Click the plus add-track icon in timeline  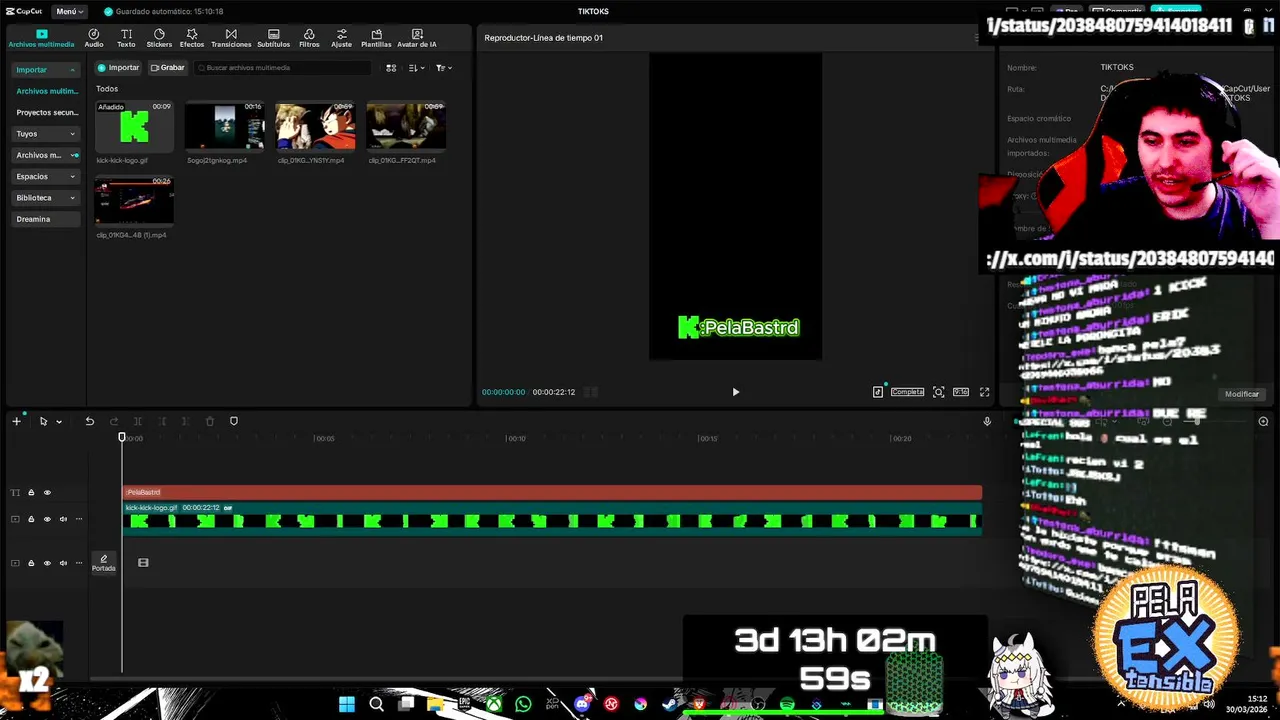[x=16, y=421]
